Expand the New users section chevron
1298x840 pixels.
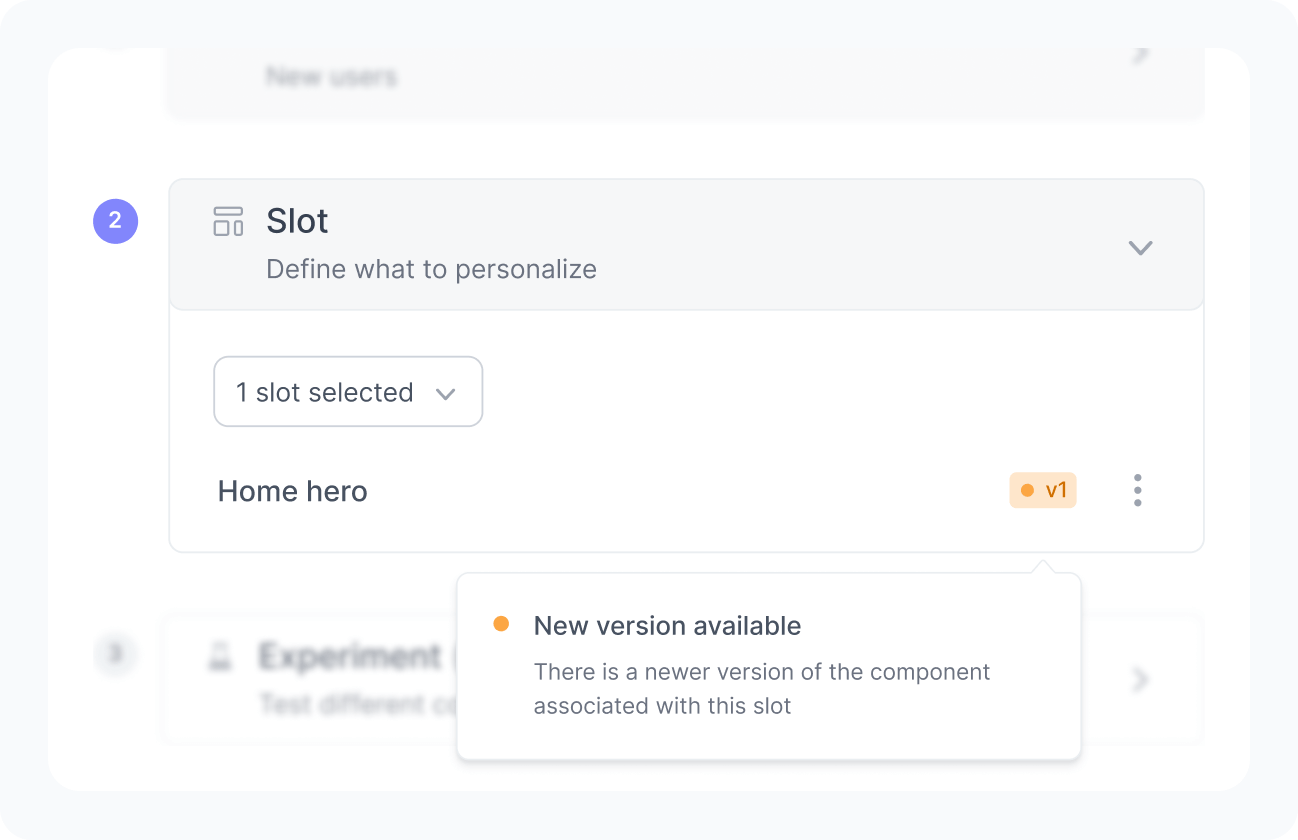(1140, 54)
